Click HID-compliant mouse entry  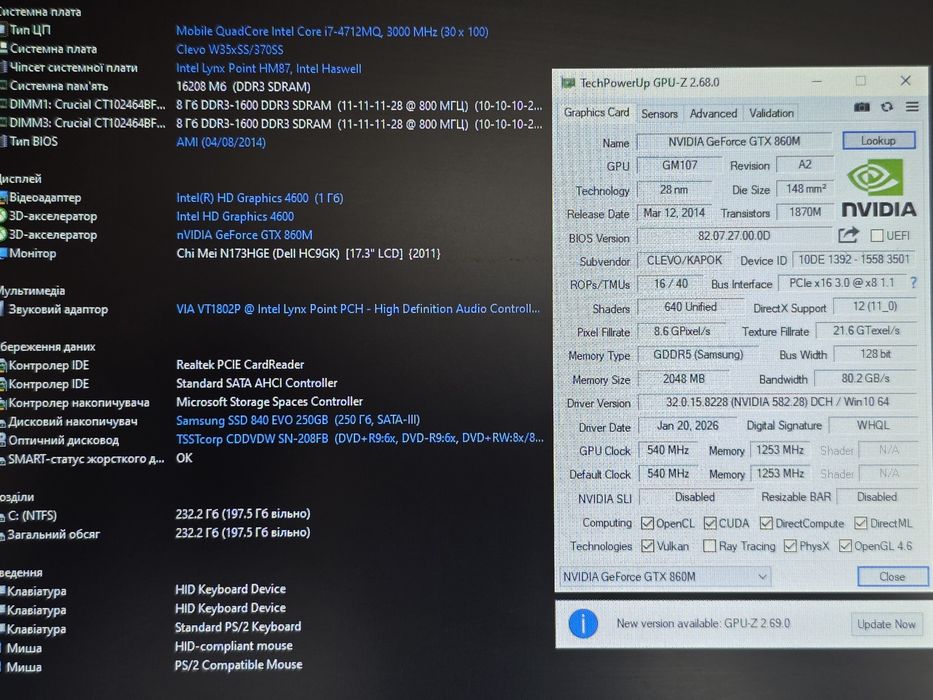tap(234, 646)
